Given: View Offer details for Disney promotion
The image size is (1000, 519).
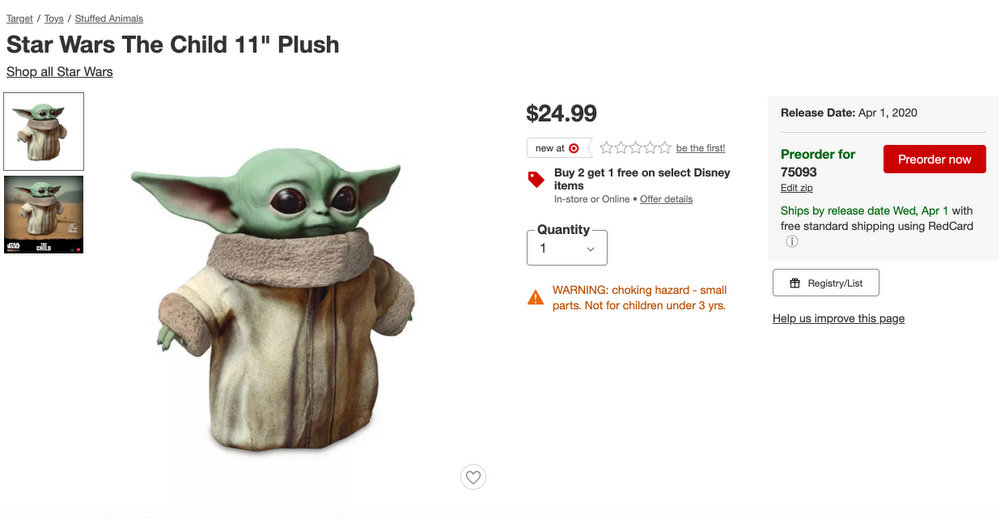Looking at the screenshot, I should point(666,199).
